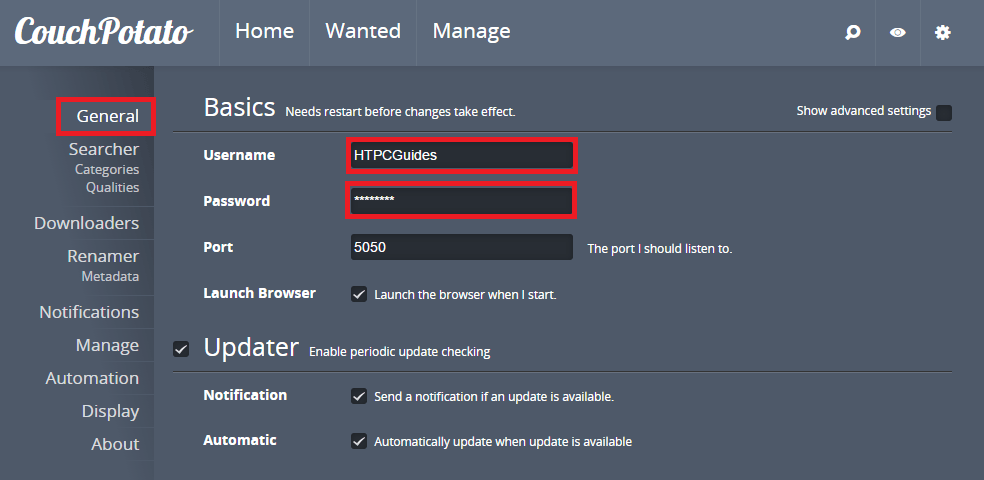Open the Renamer settings tab
This screenshot has width=984, height=480.
coord(103,256)
